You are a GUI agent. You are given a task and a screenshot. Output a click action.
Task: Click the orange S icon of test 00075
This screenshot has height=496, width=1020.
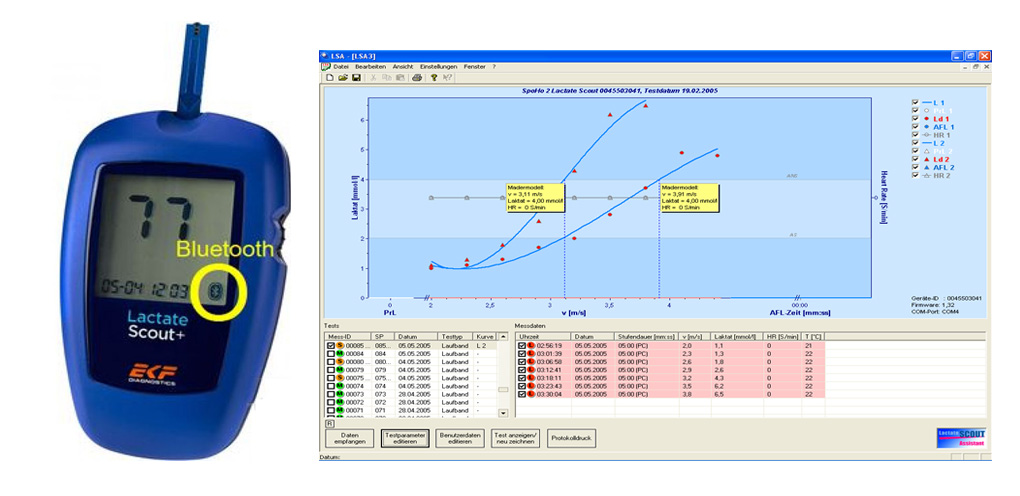[340, 378]
